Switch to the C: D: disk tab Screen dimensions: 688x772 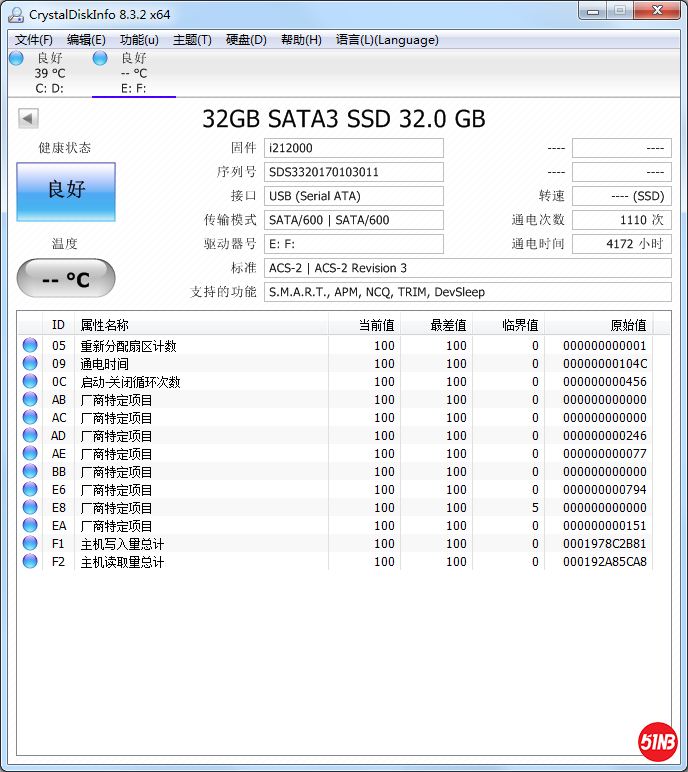tap(49, 73)
